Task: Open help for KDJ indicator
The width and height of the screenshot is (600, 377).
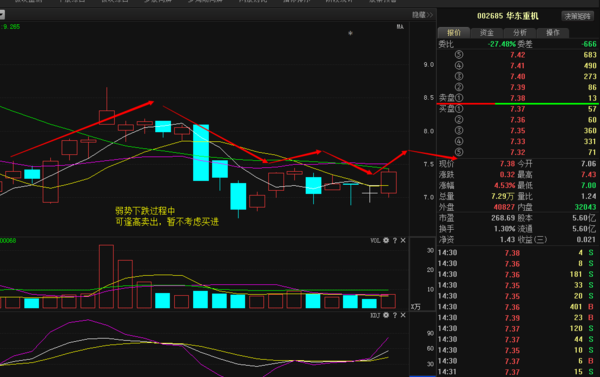Action: tap(395, 315)
